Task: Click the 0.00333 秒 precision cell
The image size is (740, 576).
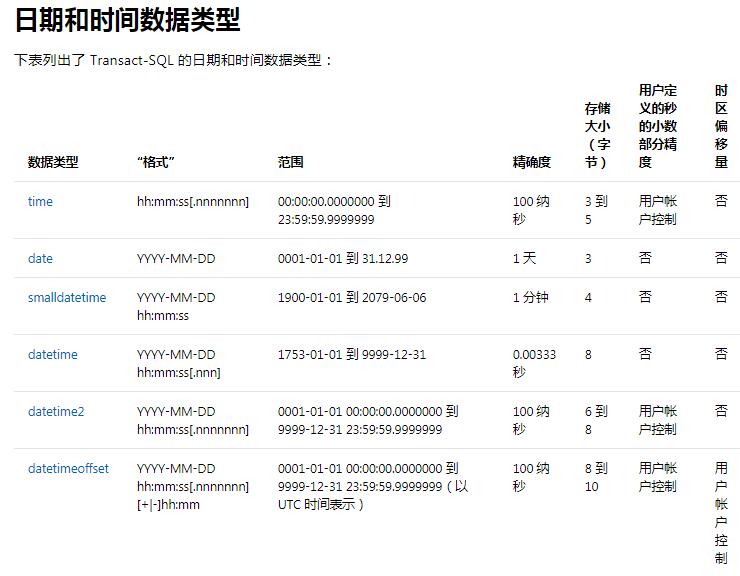Action: point(534,364)
